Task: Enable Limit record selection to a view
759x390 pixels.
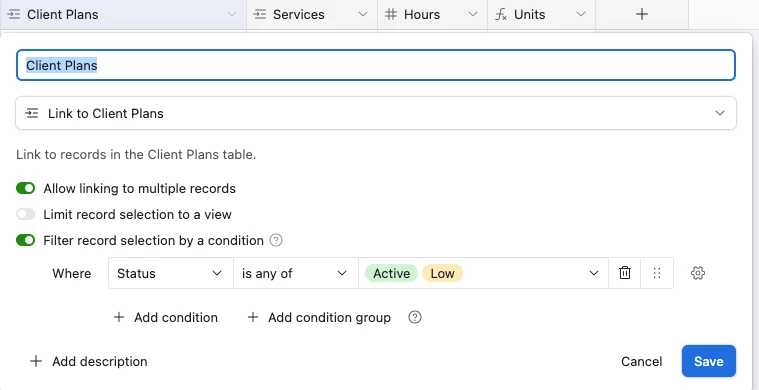Action: point(26,214)
